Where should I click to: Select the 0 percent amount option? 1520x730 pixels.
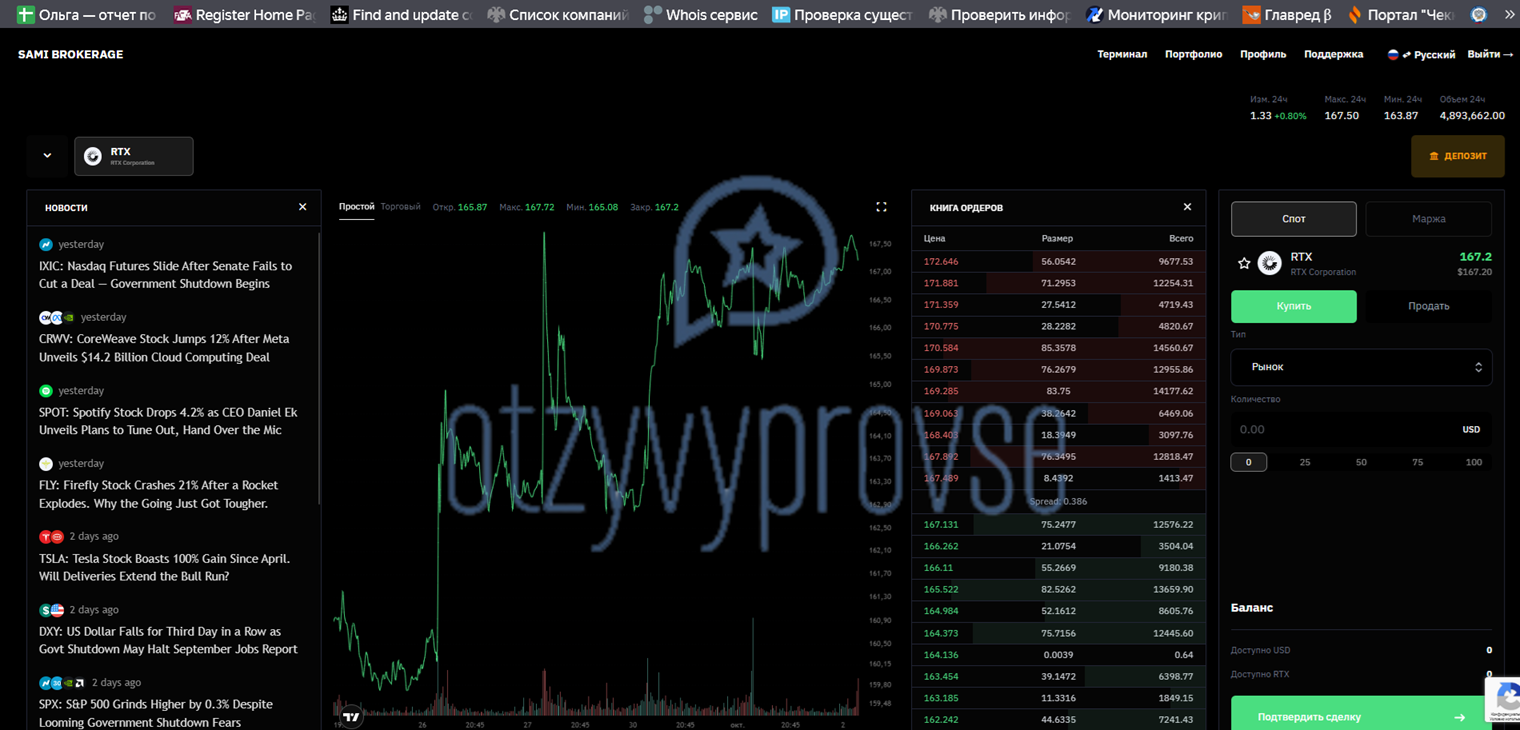(x=1248, y=462)
